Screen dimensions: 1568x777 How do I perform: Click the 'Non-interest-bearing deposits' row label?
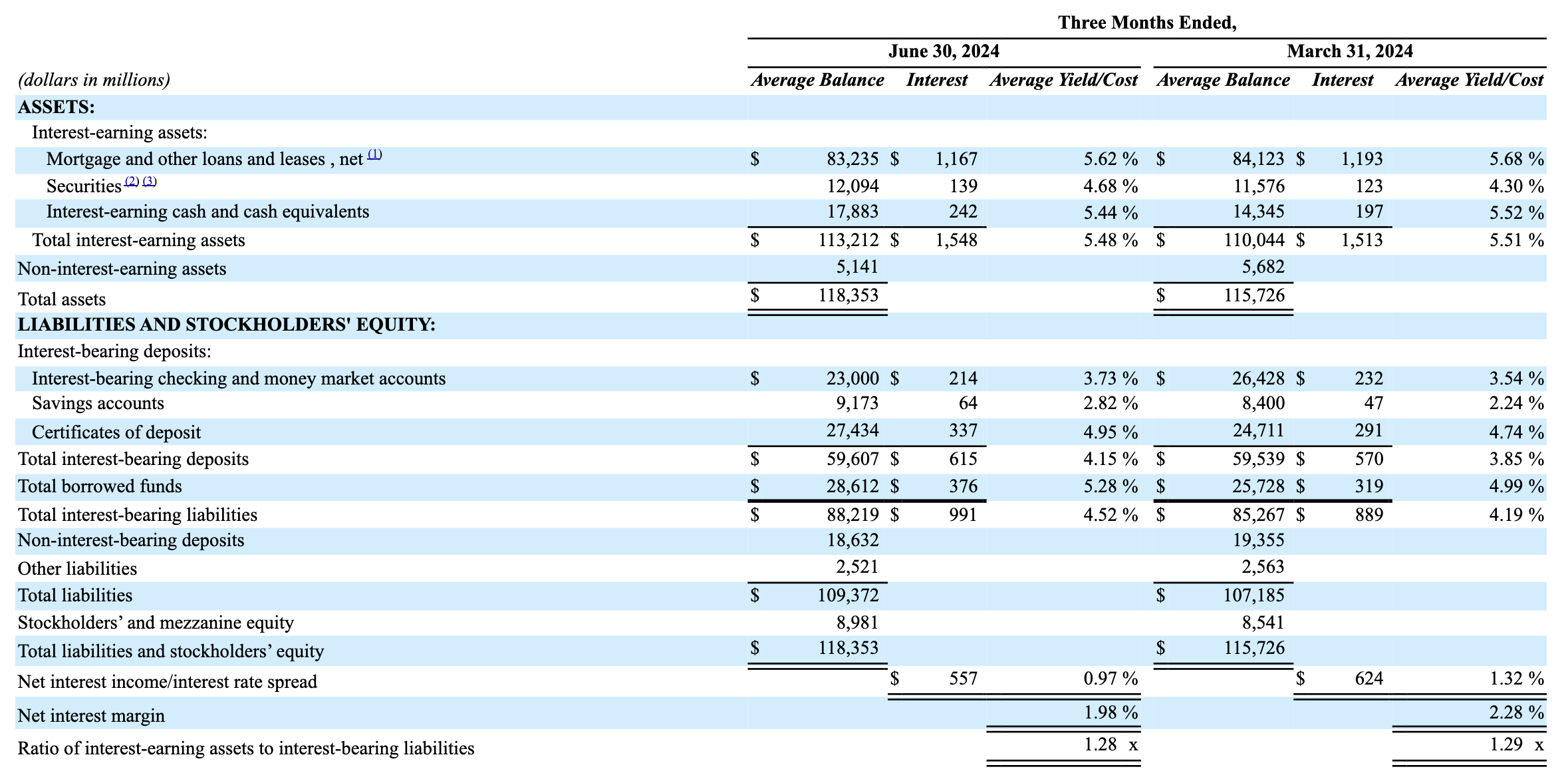click(x=130, y=540)
